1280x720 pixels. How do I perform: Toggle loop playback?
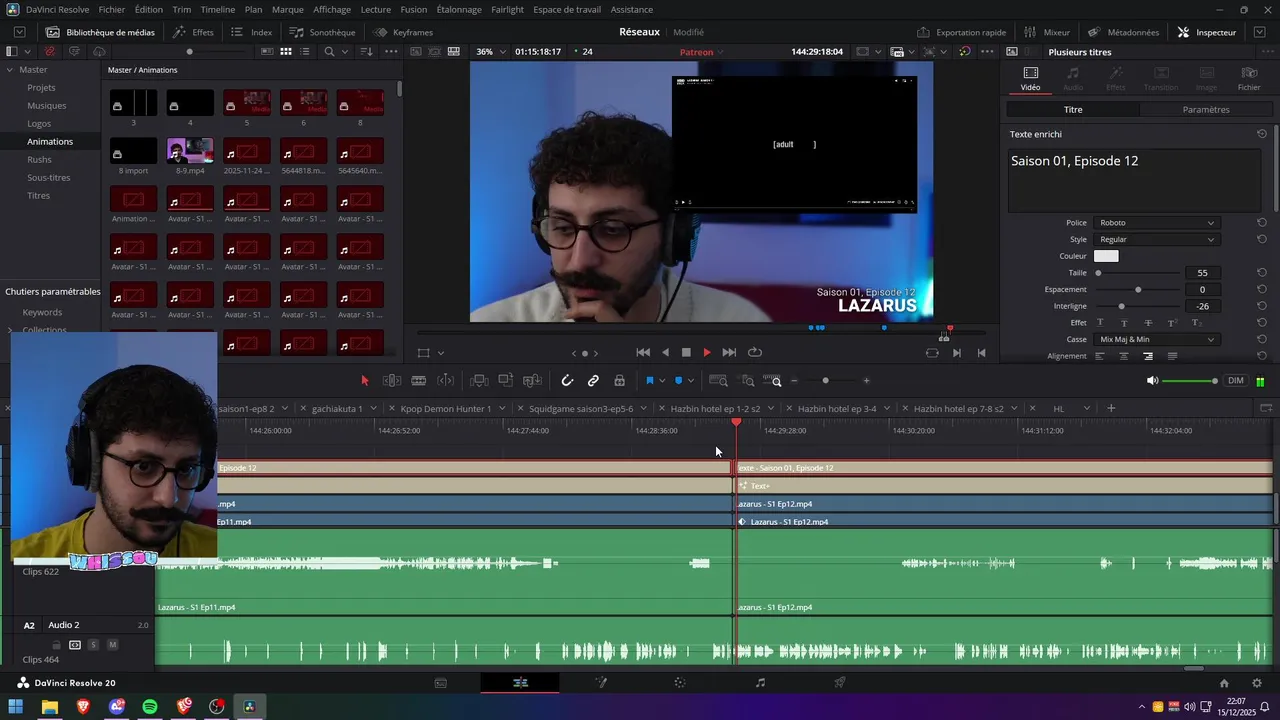[755, 352]
